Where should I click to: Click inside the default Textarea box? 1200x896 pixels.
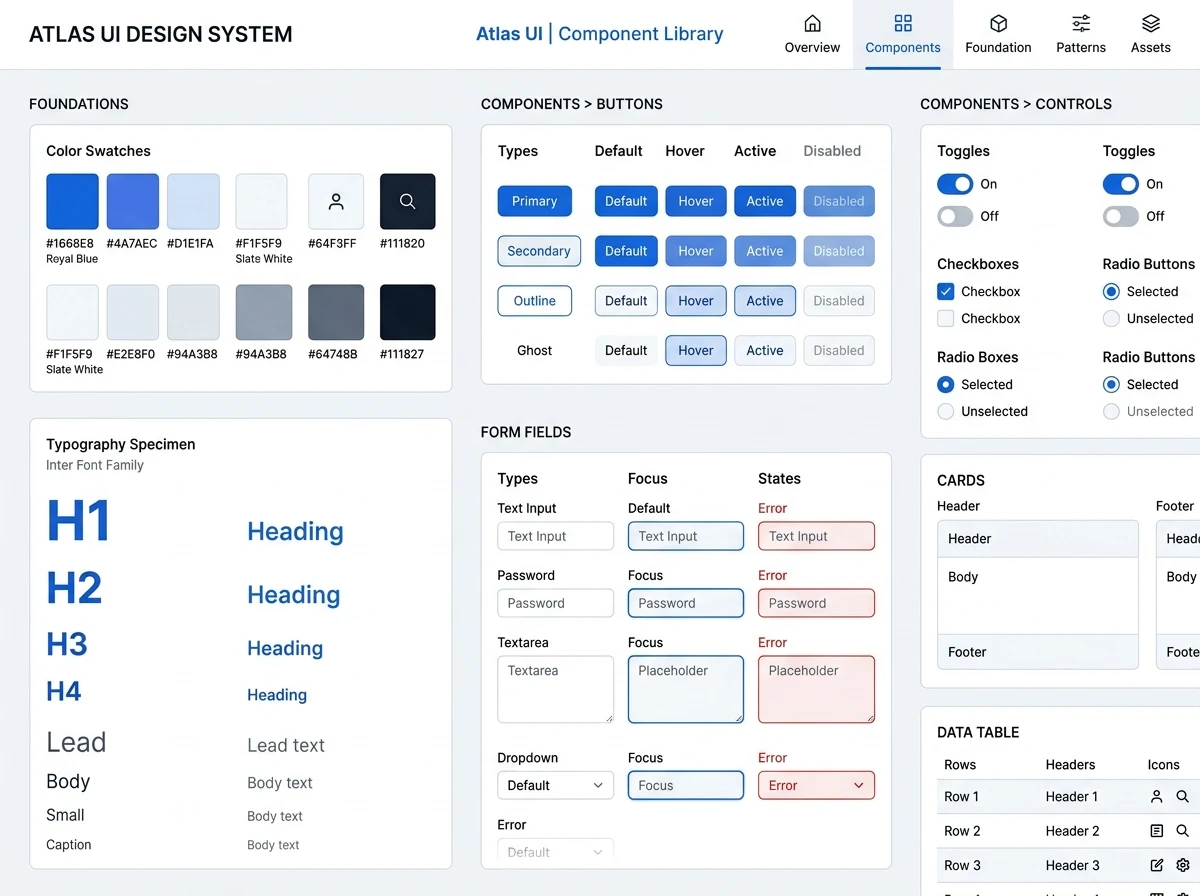coord(555,689)
